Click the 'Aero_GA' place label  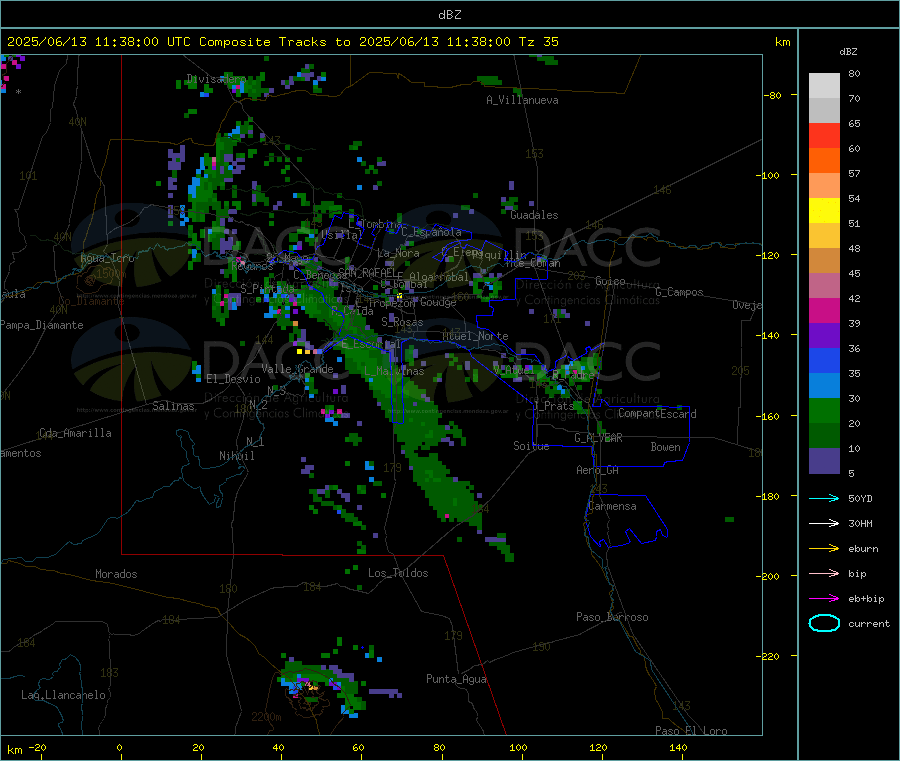[x=597, y=471]
